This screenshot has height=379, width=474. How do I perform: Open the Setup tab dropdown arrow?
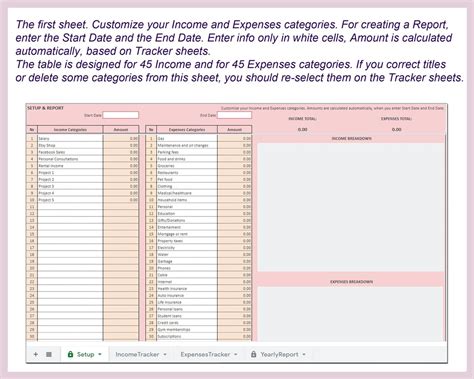pyautogui.click(x=100, y=354)
